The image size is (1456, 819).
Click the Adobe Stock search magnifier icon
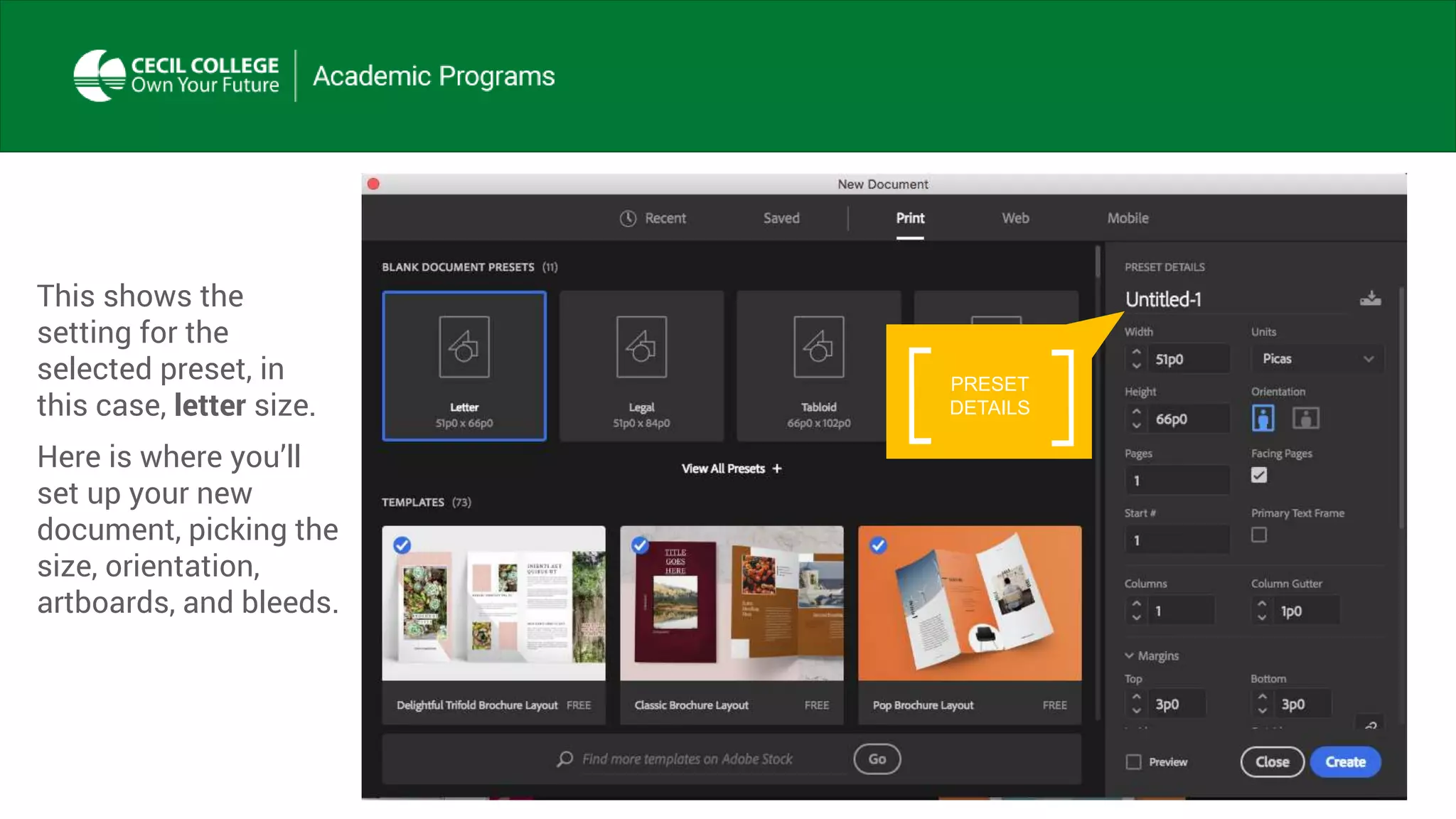[565, 759]
